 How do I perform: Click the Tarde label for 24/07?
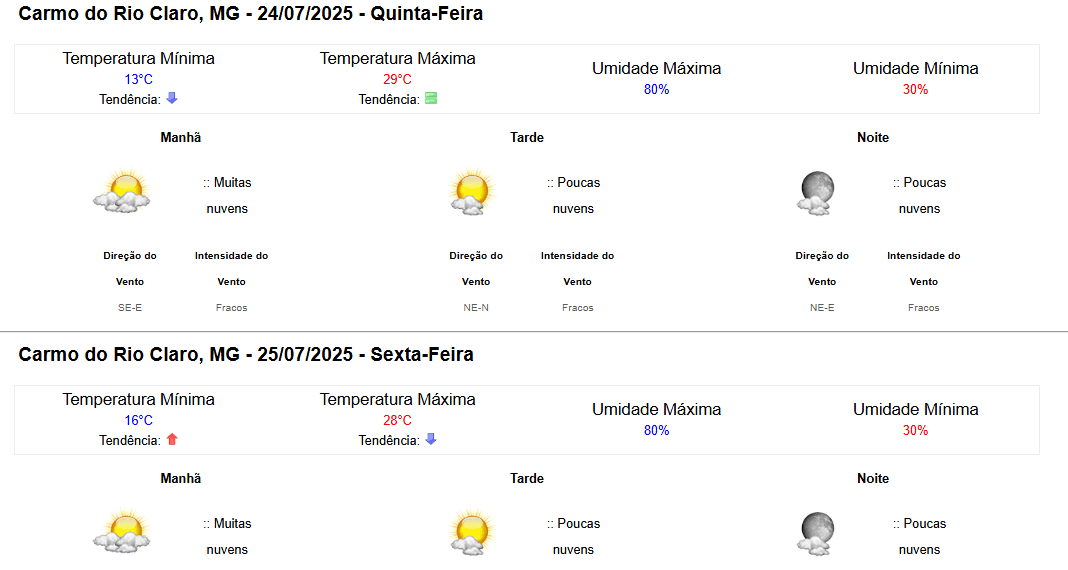pyautogui.click(x=527, y=138)
